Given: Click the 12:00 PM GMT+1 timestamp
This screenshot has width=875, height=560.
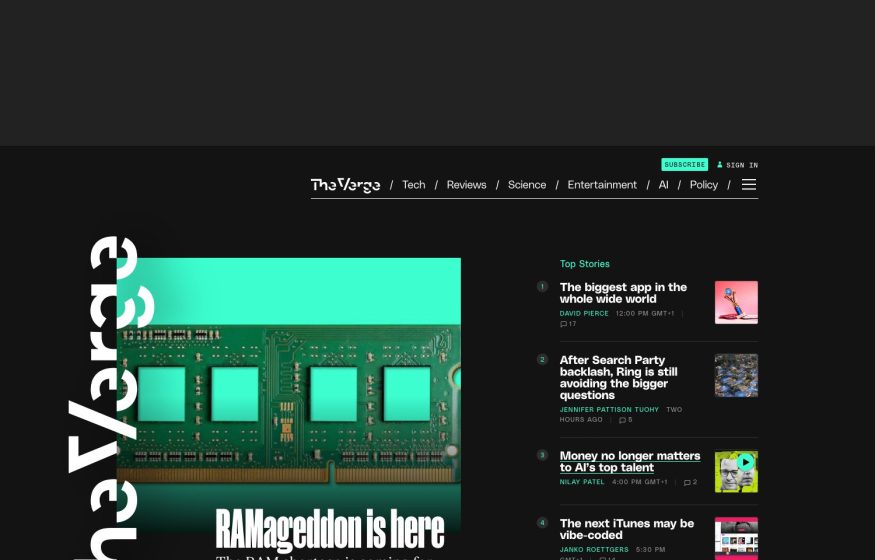Looking at the screenshot, I should [x=645, y=313].
